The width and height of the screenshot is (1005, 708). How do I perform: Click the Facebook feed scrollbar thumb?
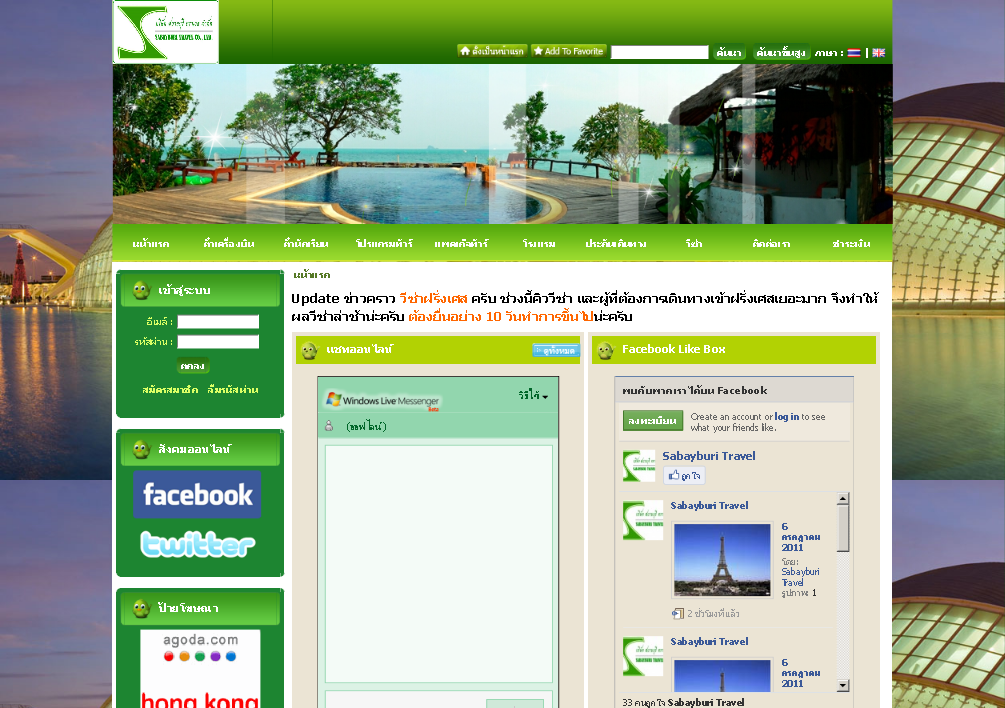(x=843, y=528)
